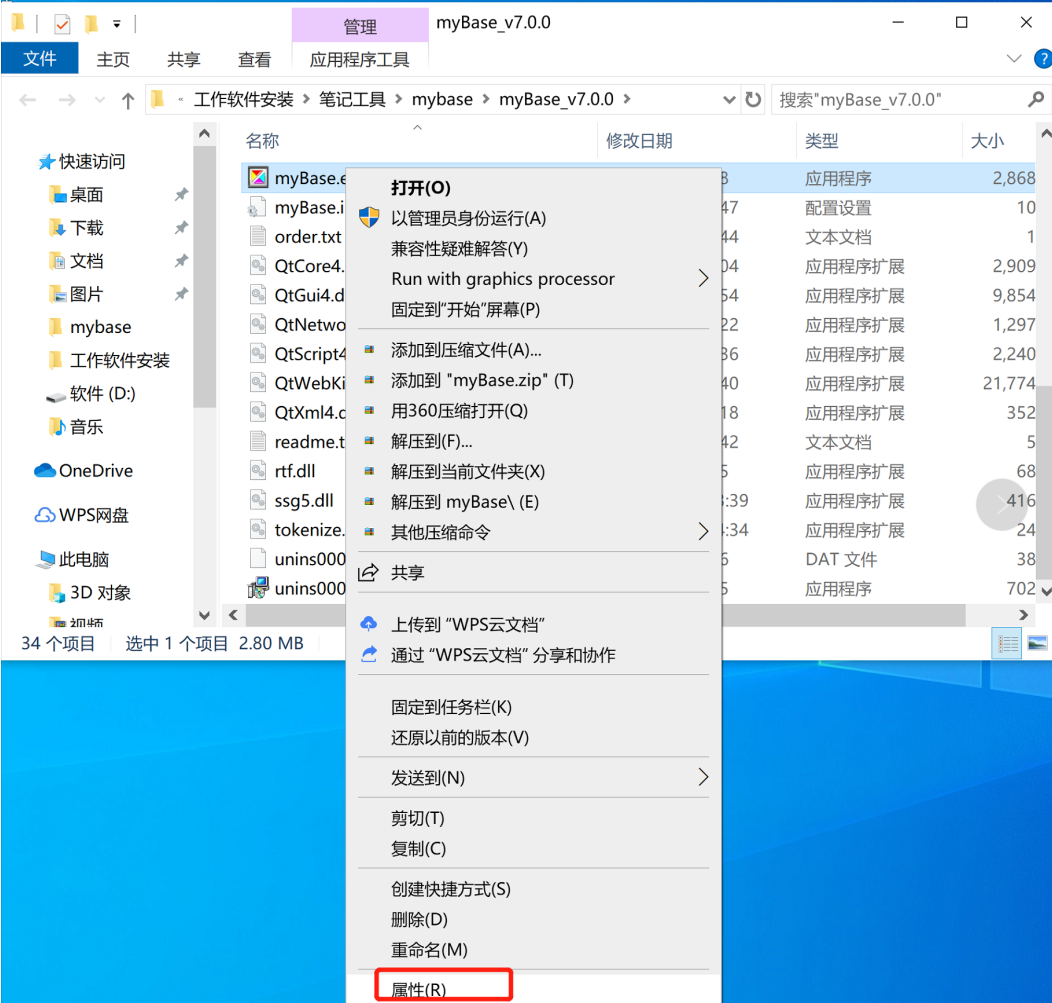Screen dimensions: 1052x1003
Task: Click the unins000 installer icon
Action: (x=258, y=588)
